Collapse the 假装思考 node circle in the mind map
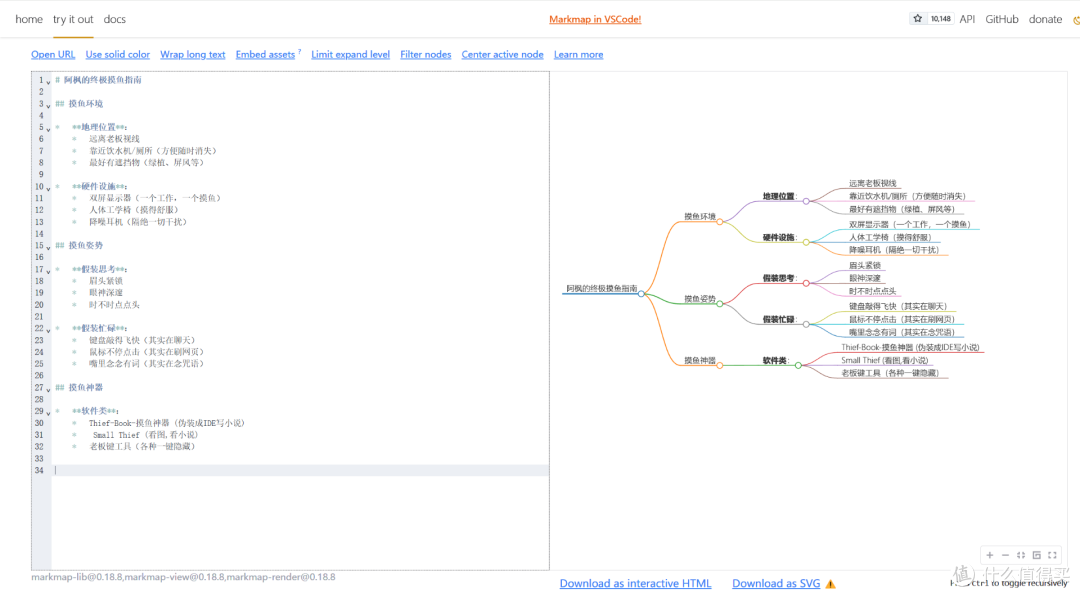 [x=806, y=283]
